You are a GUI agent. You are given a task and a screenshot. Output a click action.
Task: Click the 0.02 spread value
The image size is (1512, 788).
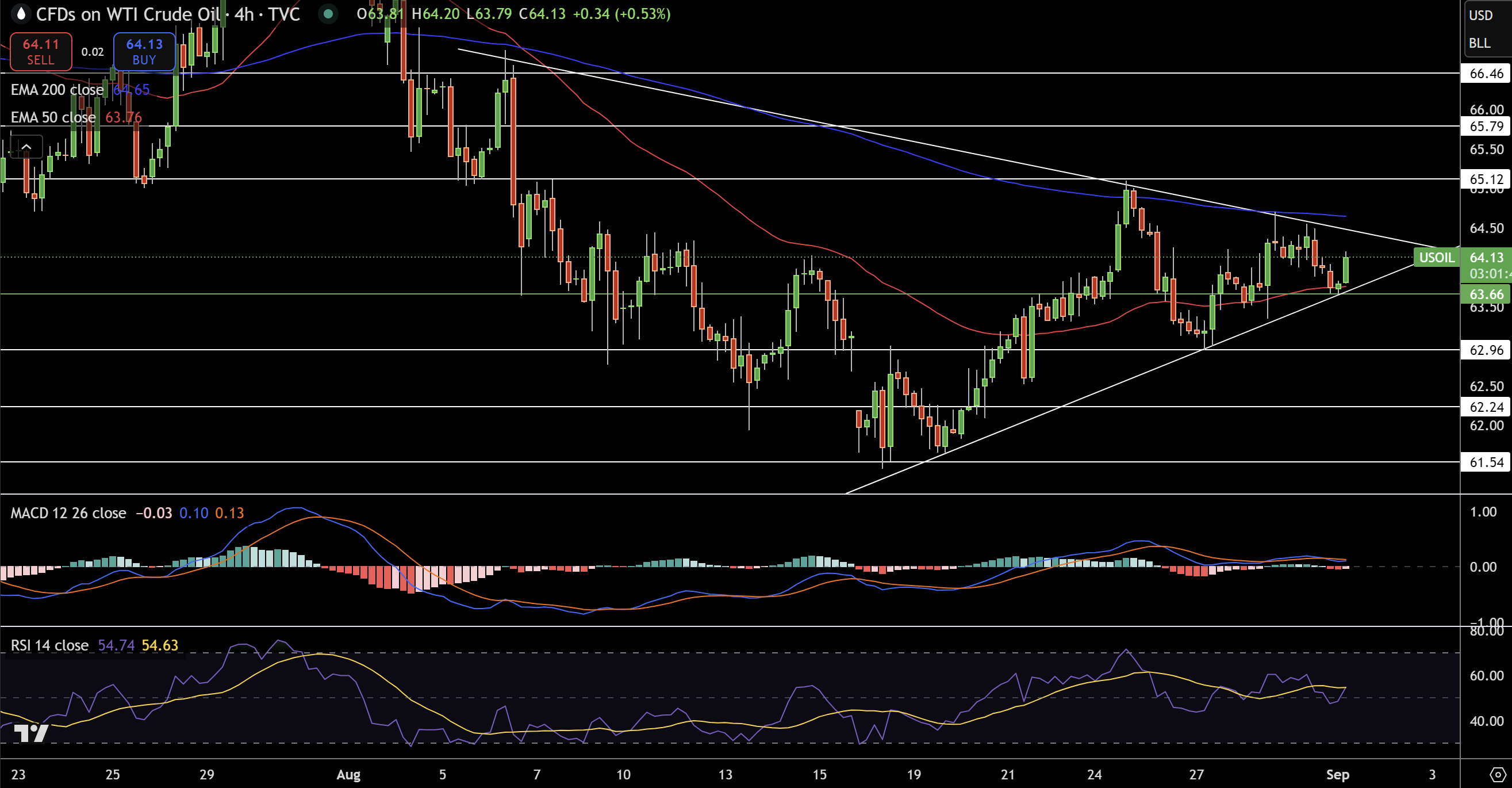pyautogui.click(x=93, y=52)
